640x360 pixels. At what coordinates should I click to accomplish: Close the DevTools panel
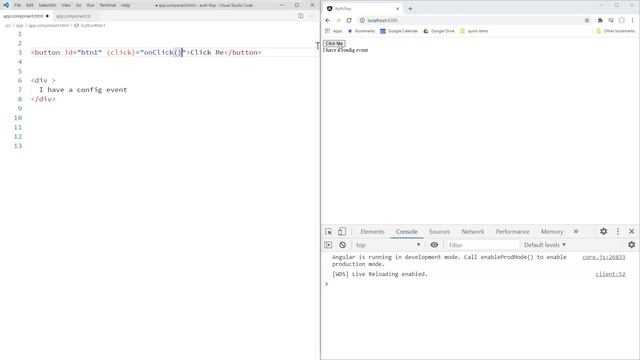click(x=631, y=231)
